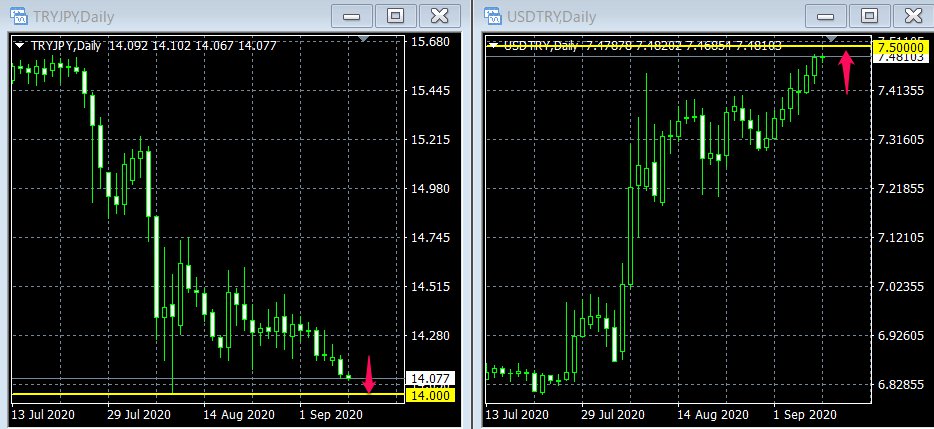This screenshot has height=429, width=934.
Task: Click the 14.745 price axis value
Action: click(x=431, y=237)
